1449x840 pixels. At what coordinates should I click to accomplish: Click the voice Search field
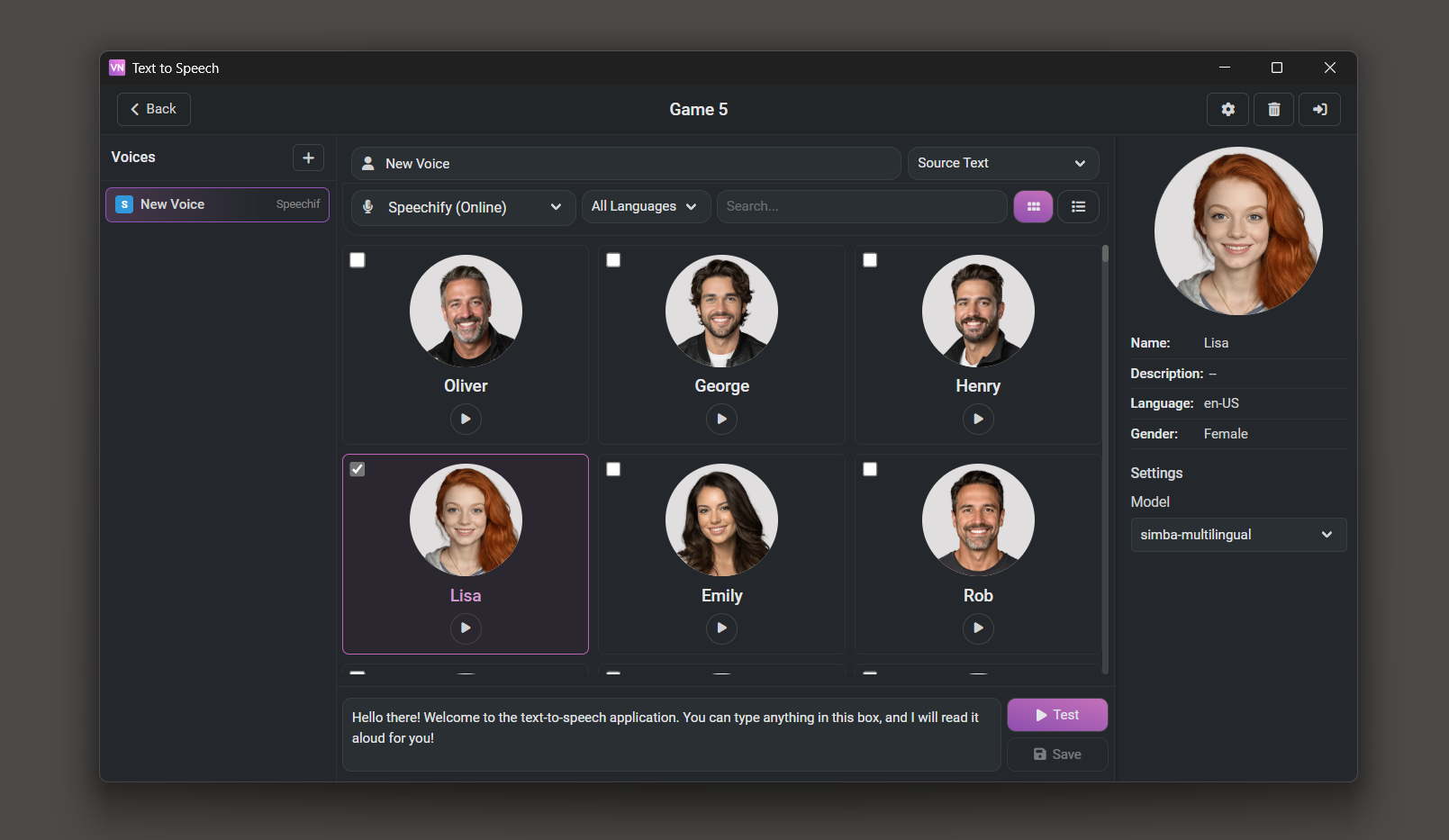861,206
